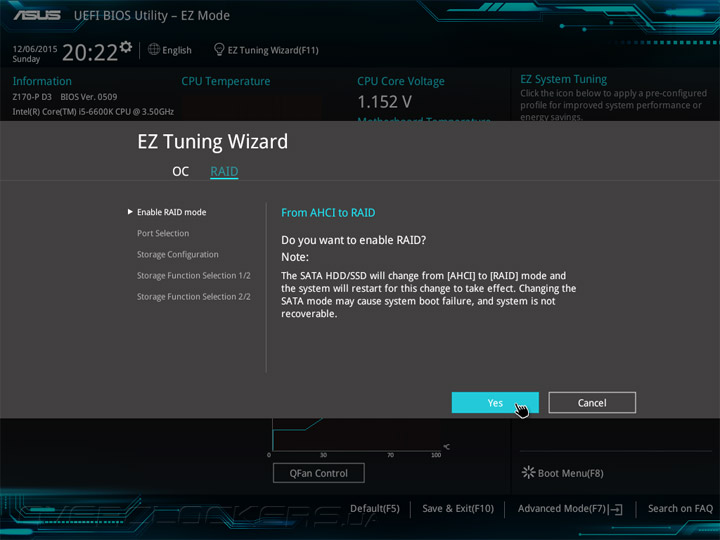This screenshot has width=720, height=540.
Task: Confirm enabling RAID with Yes
Action: click(x=495, y=403)
